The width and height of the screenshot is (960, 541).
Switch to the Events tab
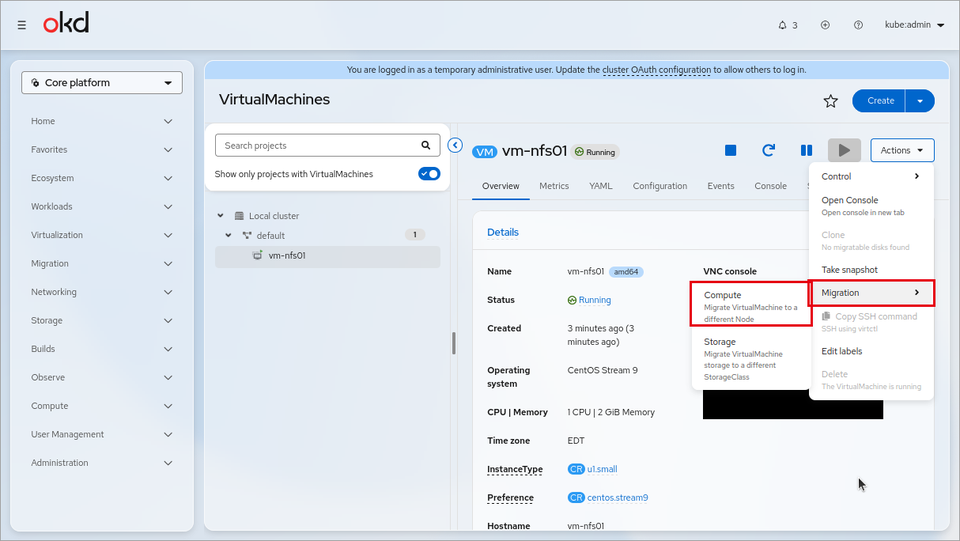(721, 186)
